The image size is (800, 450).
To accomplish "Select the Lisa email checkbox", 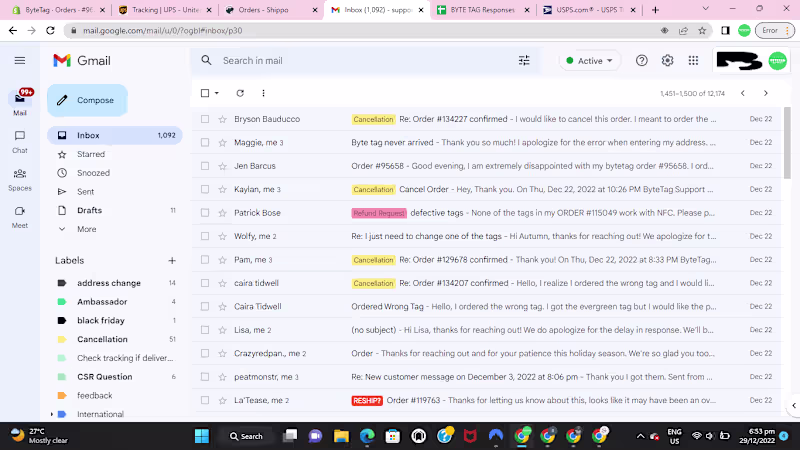I will (205, 330).
